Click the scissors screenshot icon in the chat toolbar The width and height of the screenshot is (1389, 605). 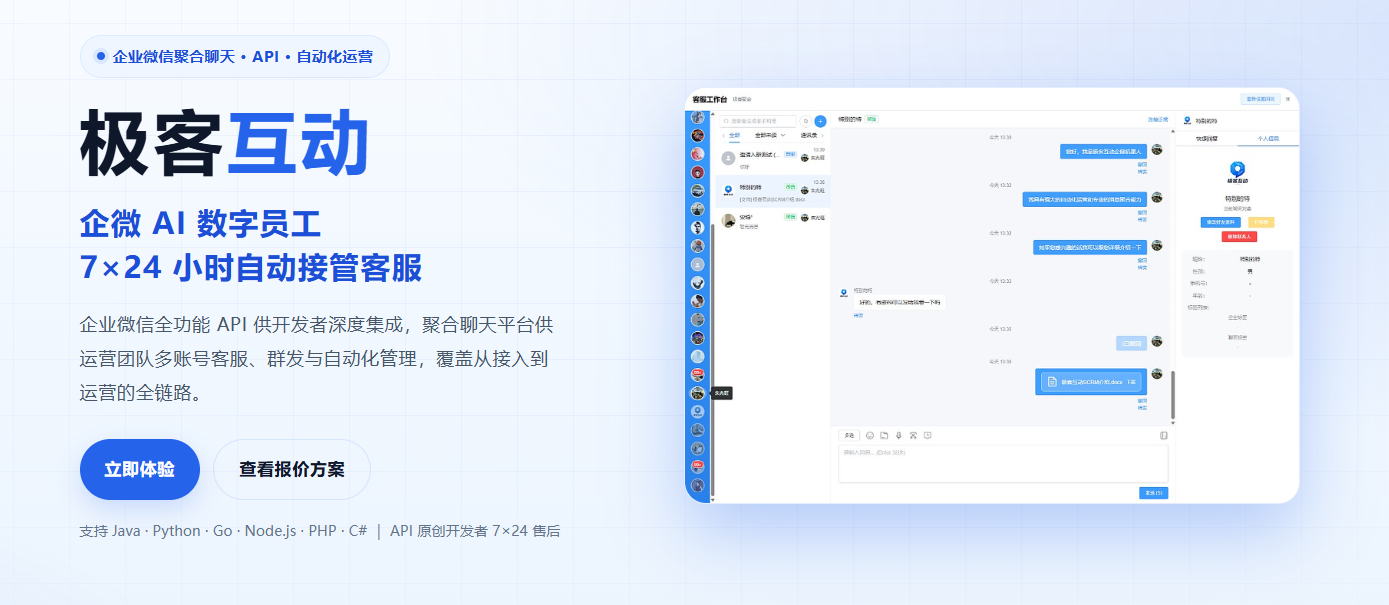(913, 435)
